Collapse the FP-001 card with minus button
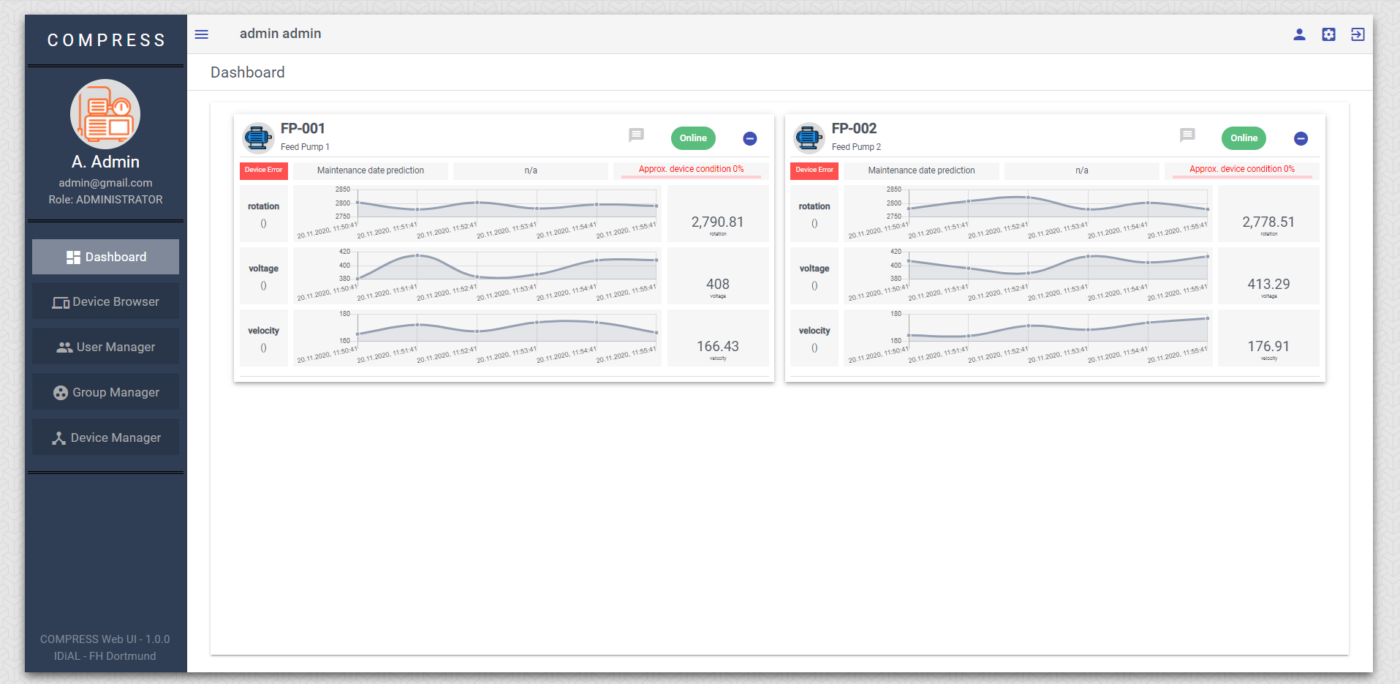 pos(750,139)
